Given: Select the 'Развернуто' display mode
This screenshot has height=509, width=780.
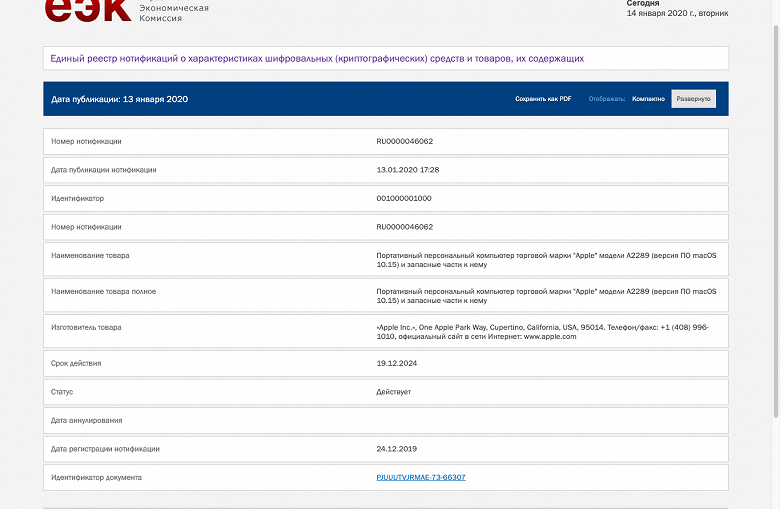Looking at the screenshot, I should pos(693,99).
